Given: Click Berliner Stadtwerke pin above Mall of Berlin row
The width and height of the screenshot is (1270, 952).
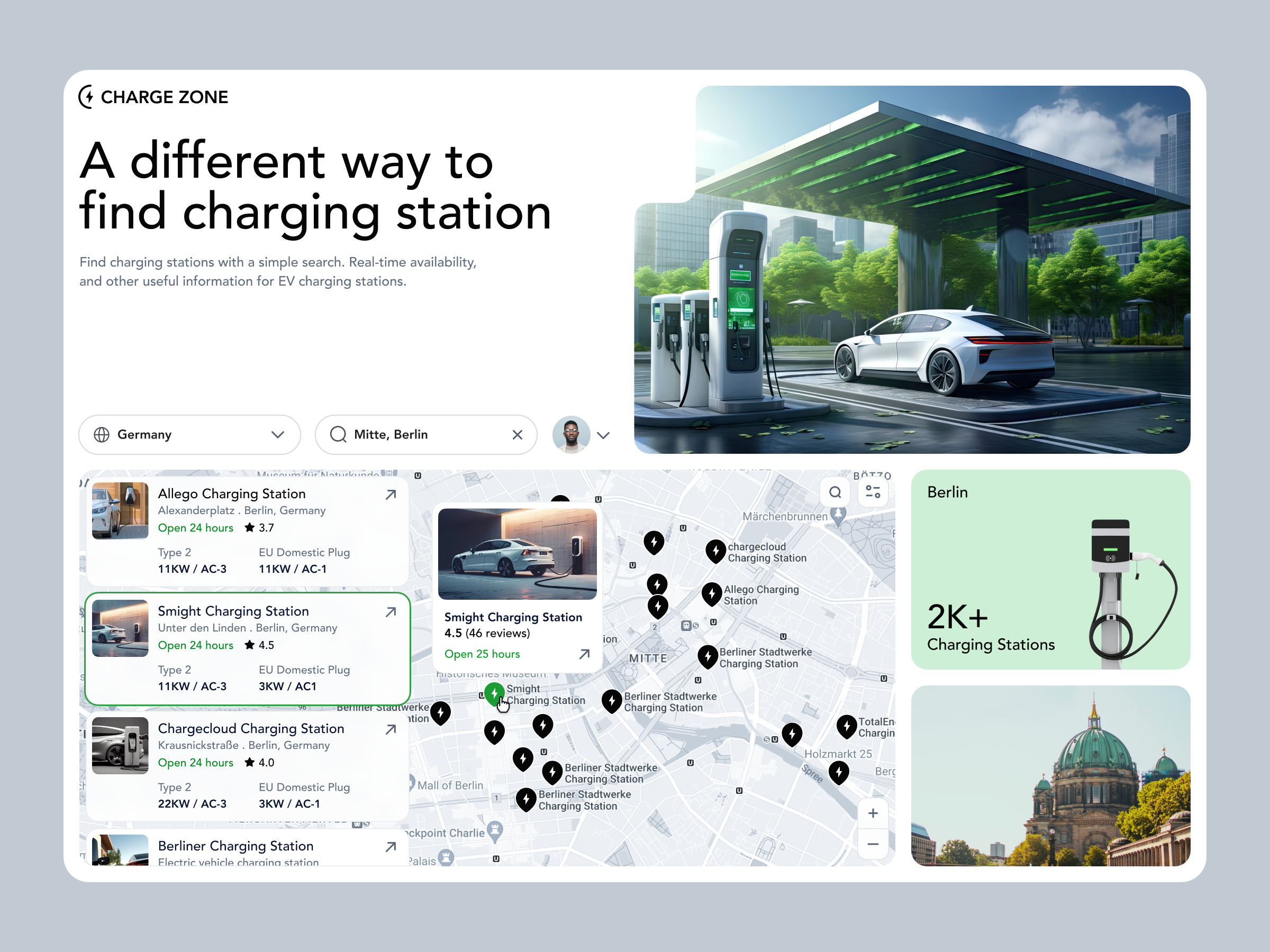Looking at the screenshot, I should 552,772.
